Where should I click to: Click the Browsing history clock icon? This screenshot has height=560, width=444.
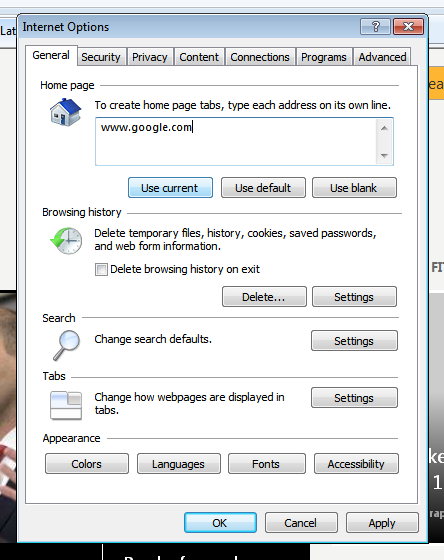click(66, 240)
